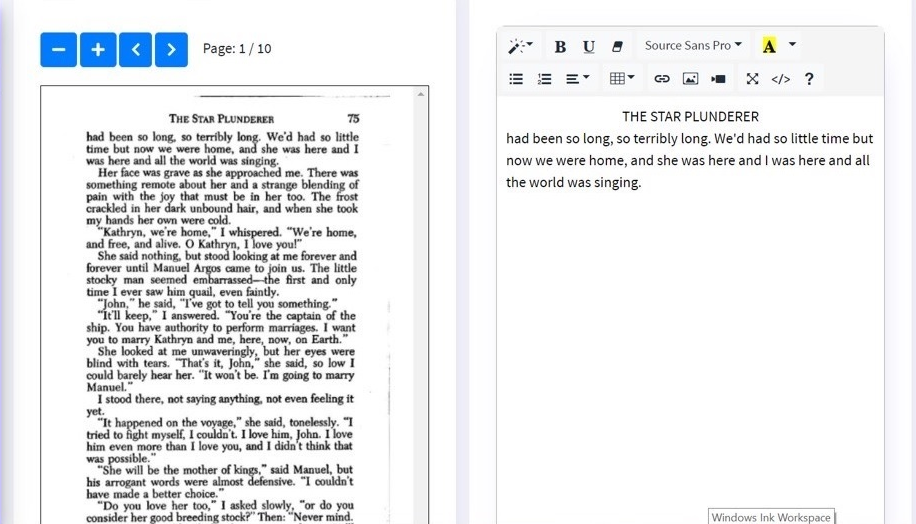Open the Source Sans Pro font dropdown

point(693,46)
